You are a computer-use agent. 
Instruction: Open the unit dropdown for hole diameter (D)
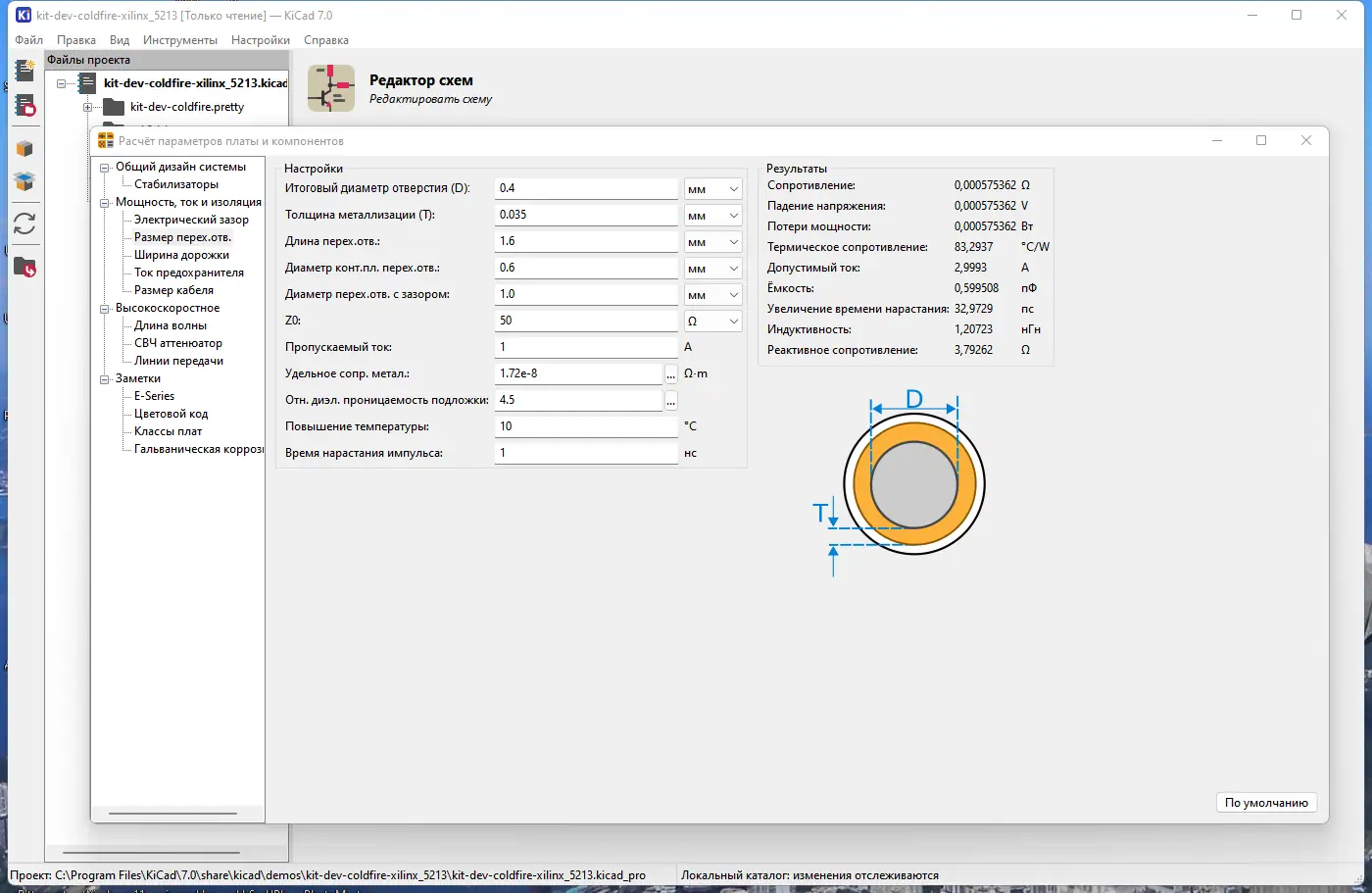(712, 189)
